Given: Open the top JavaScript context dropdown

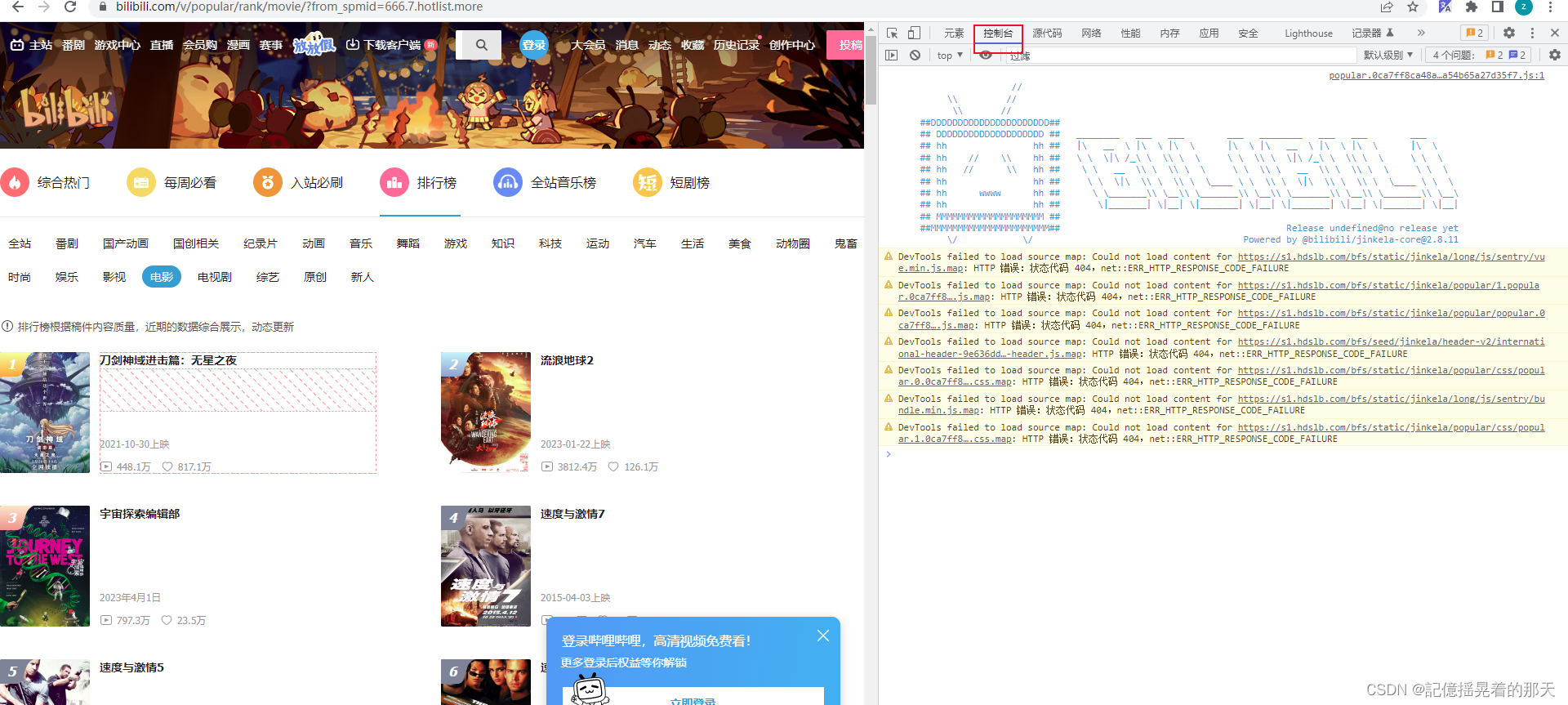Looking at the screenshot, I should (x=950, y=55).
